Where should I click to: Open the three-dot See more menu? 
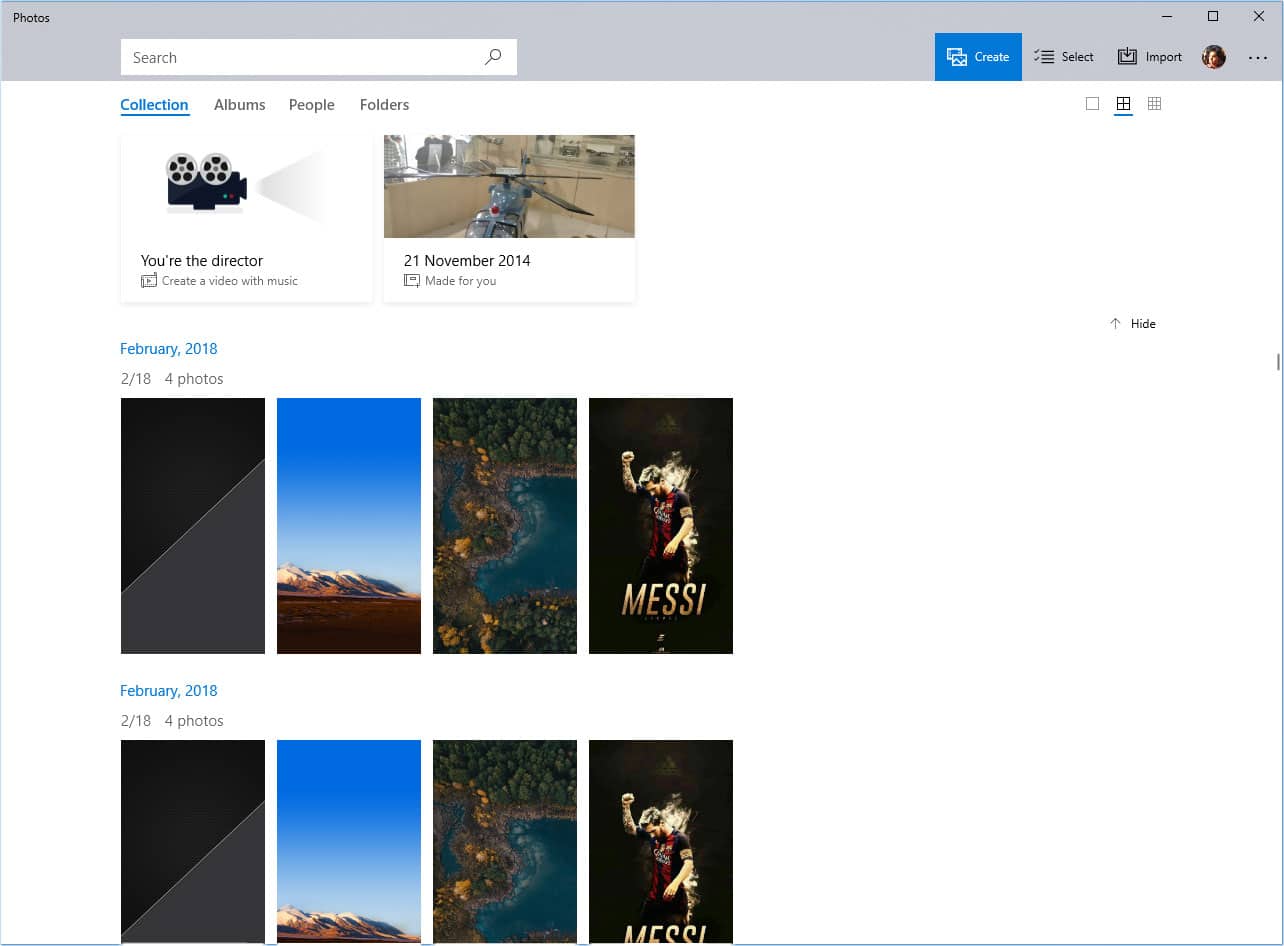tap(1258, 58)
